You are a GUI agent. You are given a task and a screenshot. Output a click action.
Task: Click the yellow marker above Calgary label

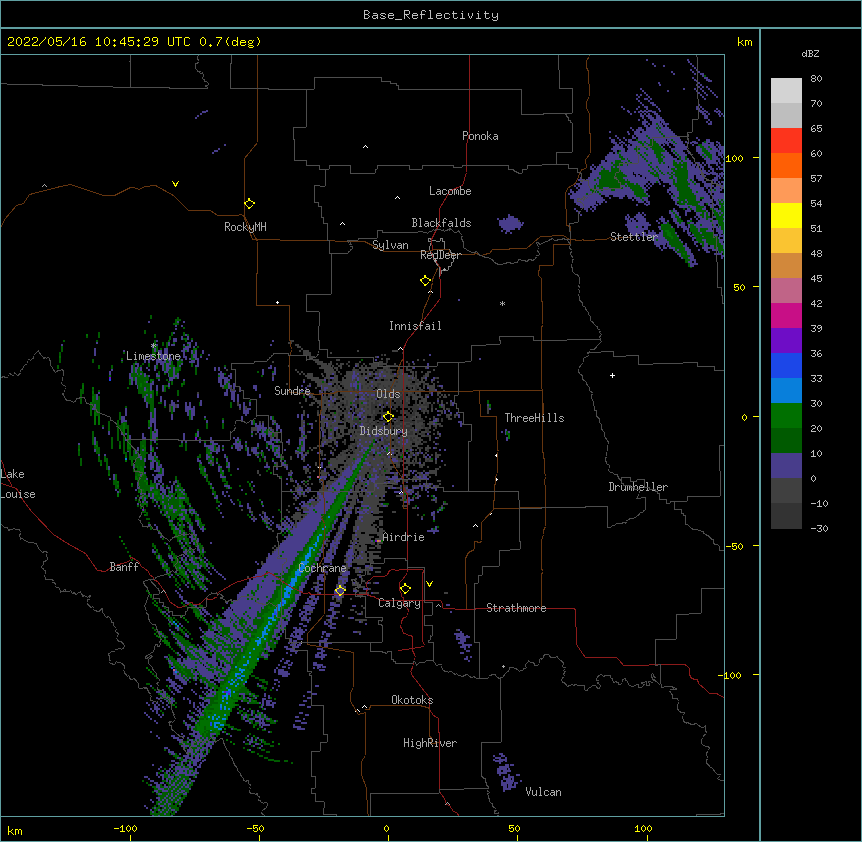click(x=405, y=589)
